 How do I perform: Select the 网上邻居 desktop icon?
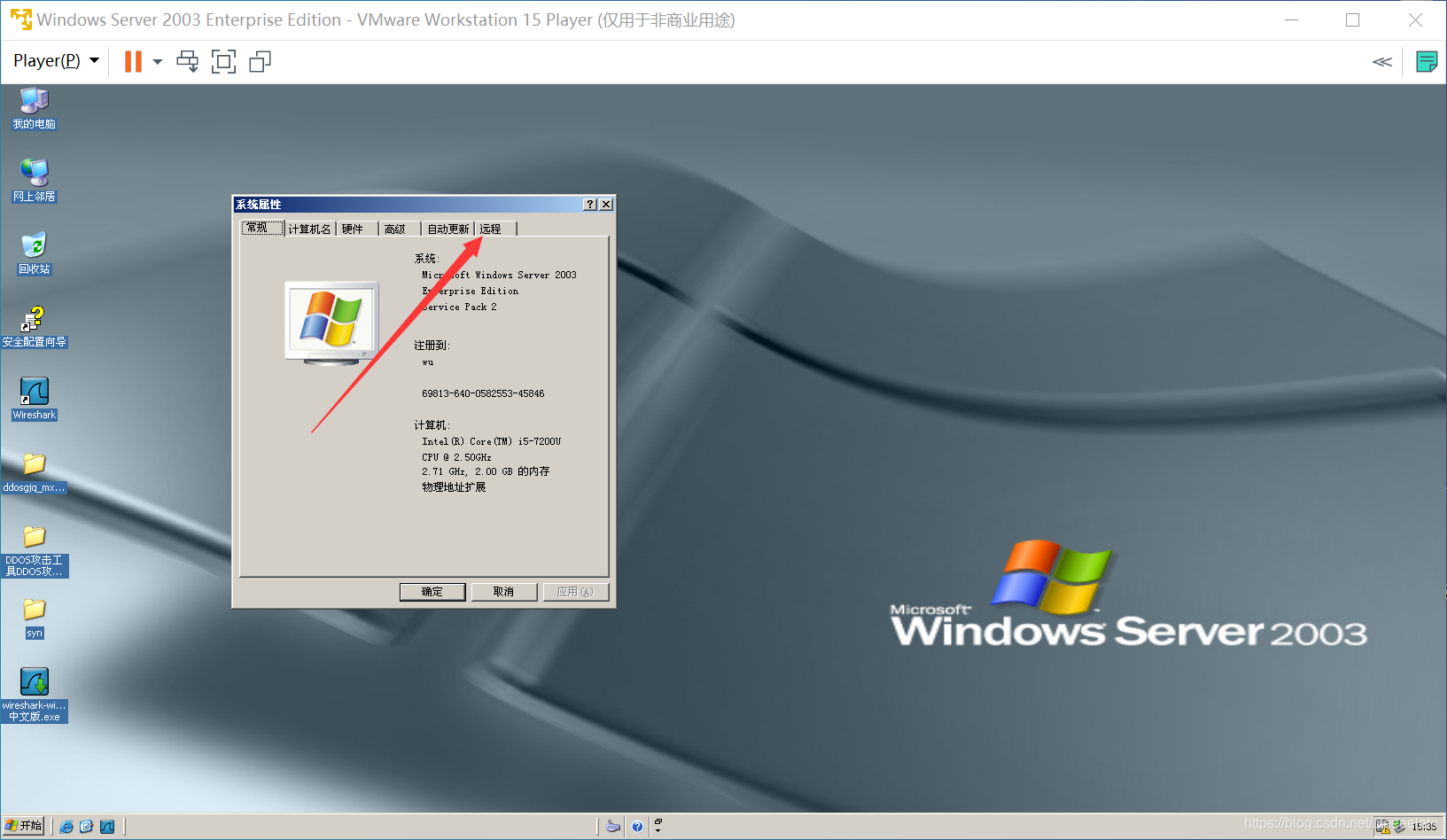[x=35, y=181]
